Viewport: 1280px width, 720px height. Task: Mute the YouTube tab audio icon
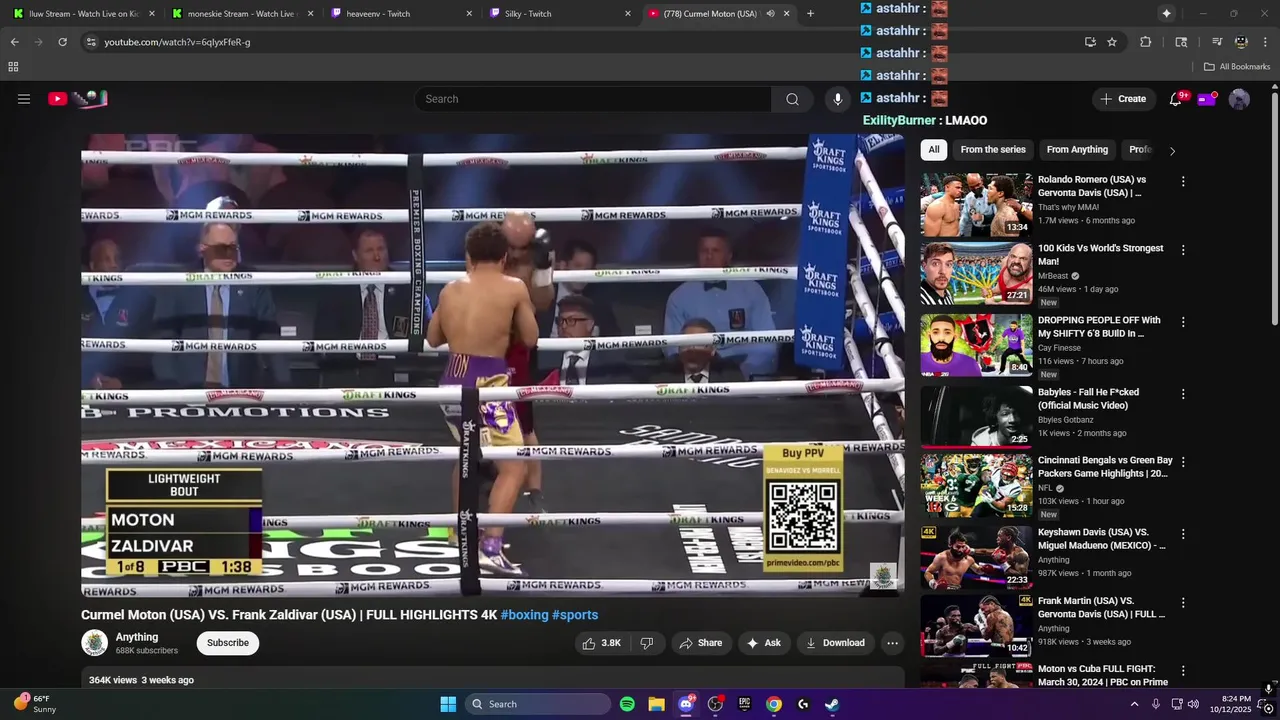point(770,14)
